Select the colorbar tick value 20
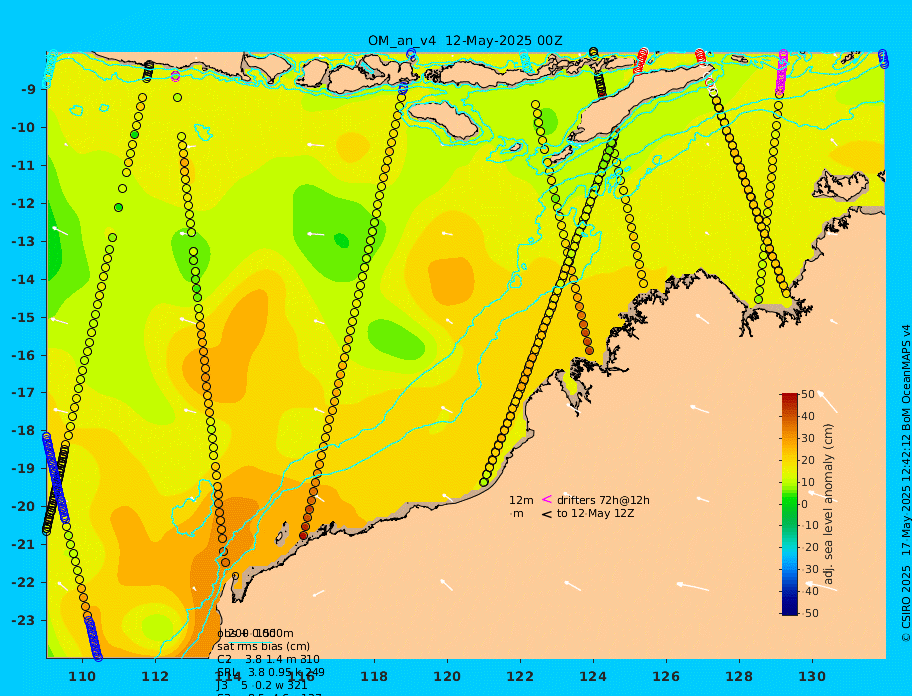Image resolution: width=912 pixels, height=696 pixels. coord(808,461)
